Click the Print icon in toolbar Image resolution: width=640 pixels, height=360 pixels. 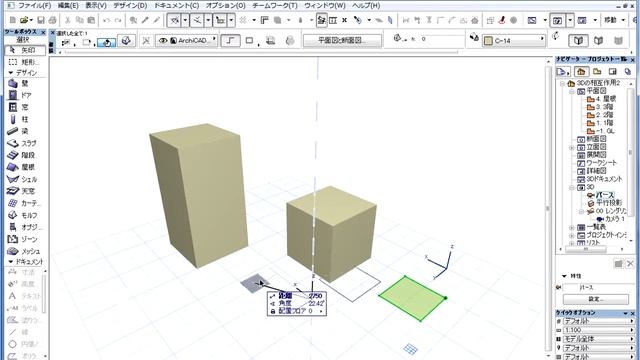pyautogui.click(x=53, y=20)
